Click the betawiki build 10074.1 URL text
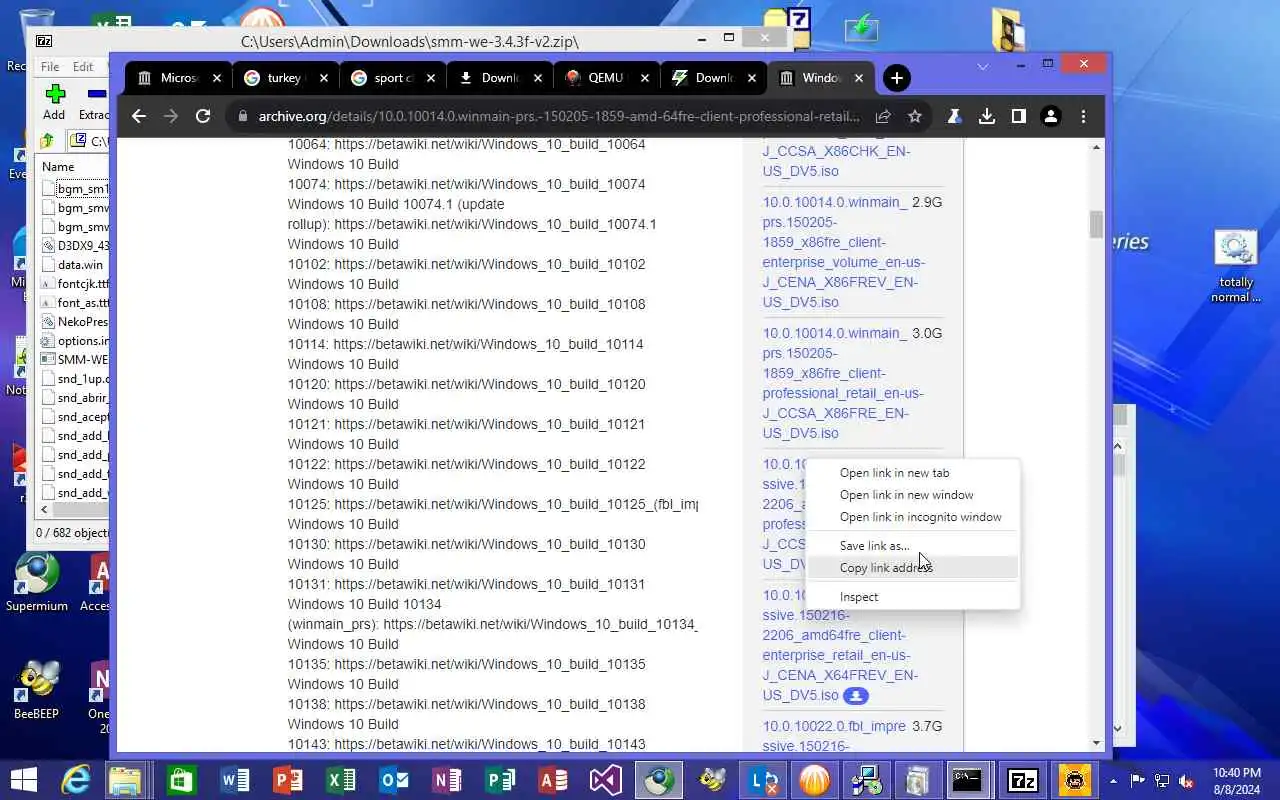 [496, 224]
